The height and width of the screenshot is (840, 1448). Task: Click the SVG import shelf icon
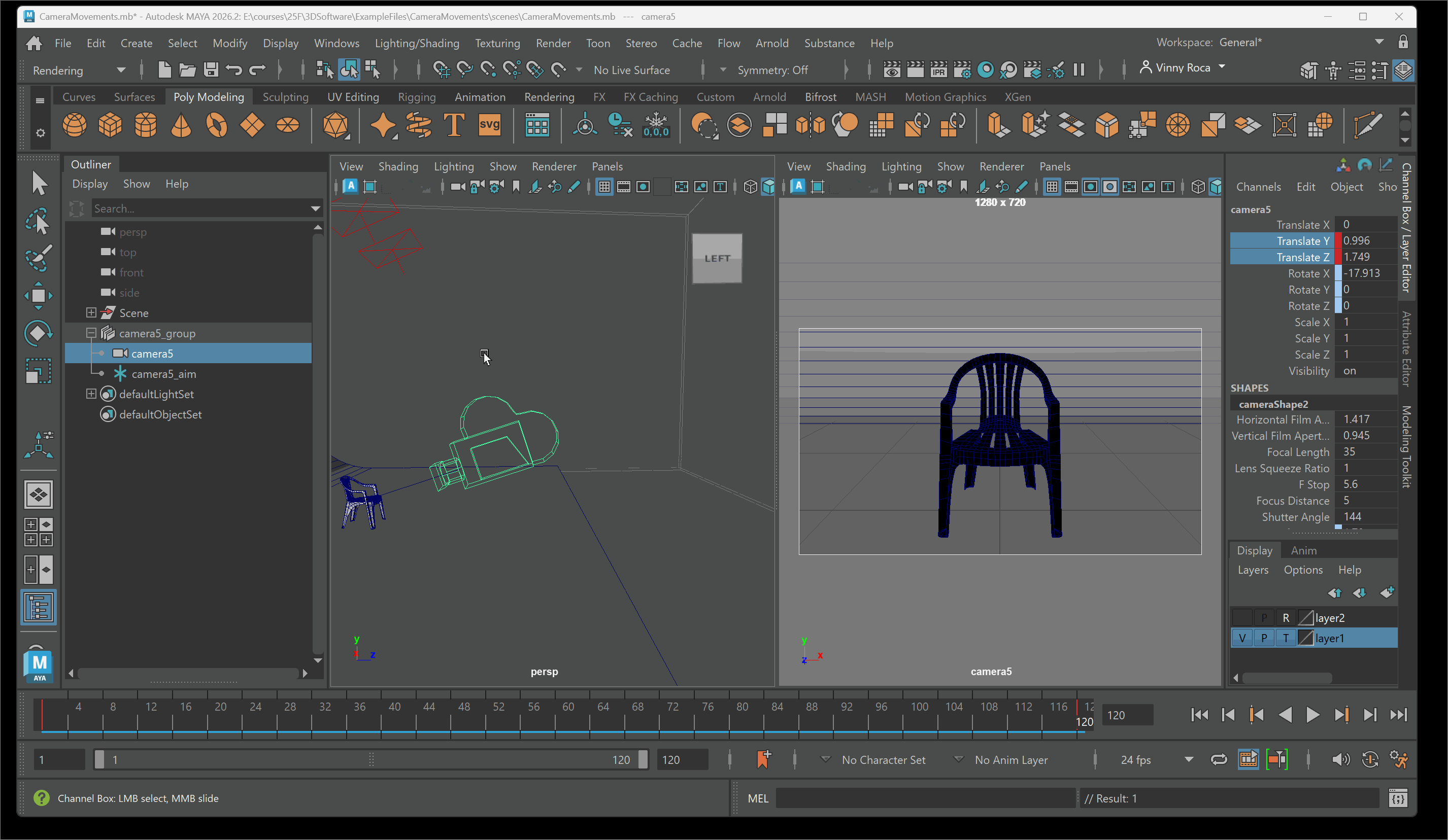[489, 125]
